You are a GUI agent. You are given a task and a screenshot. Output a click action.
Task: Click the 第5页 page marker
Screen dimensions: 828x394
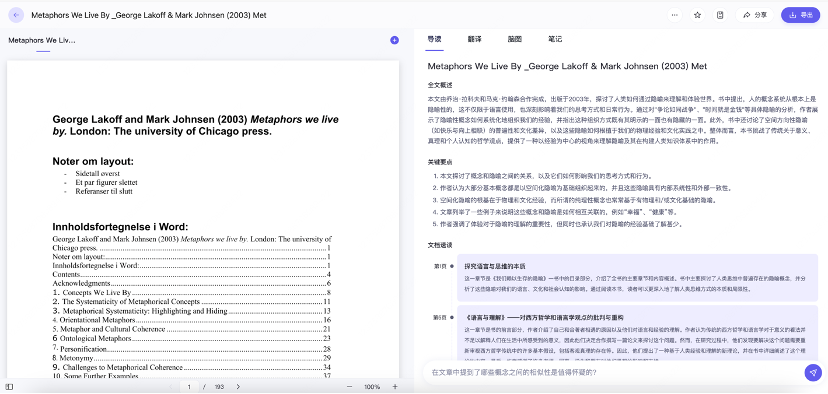[439, 317]
